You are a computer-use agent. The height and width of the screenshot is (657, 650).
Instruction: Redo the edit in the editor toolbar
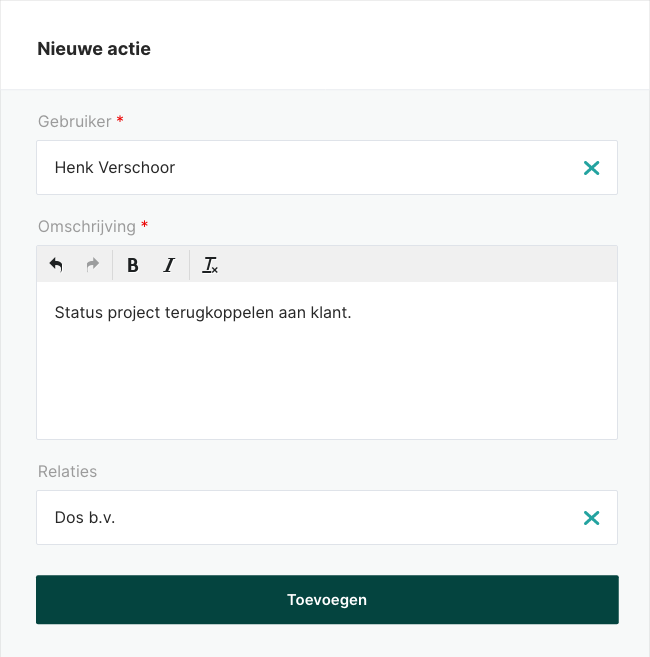click(93, 265)
